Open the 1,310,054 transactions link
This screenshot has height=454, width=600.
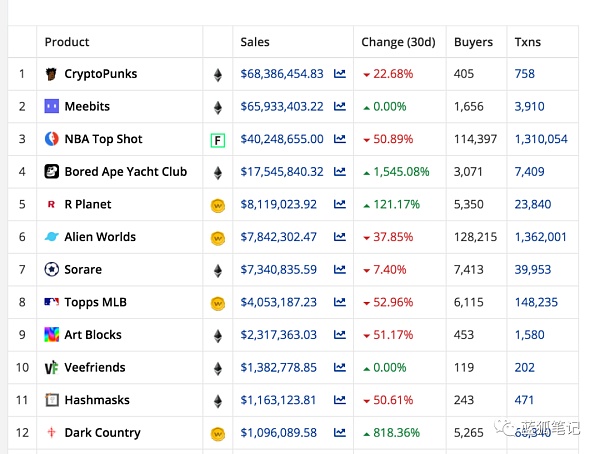point(540,139)
